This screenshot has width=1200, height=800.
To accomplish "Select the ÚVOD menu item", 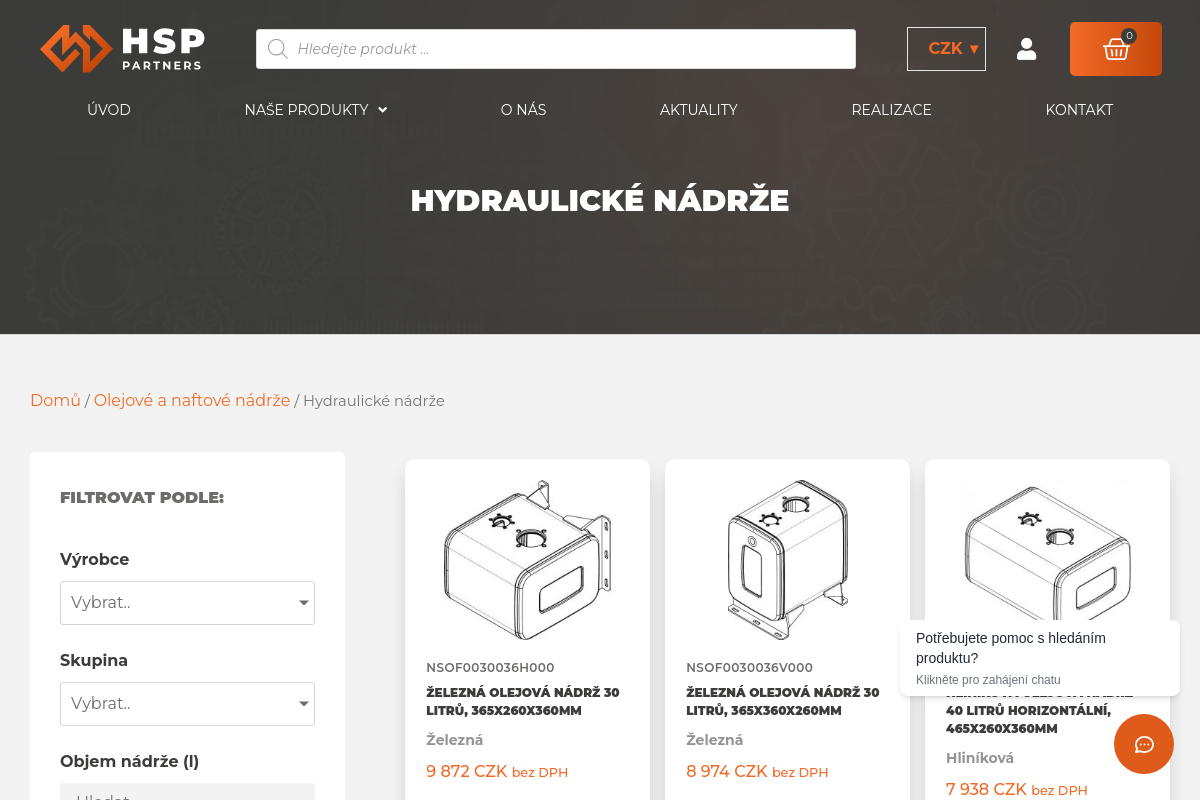I will pos(109,110).
